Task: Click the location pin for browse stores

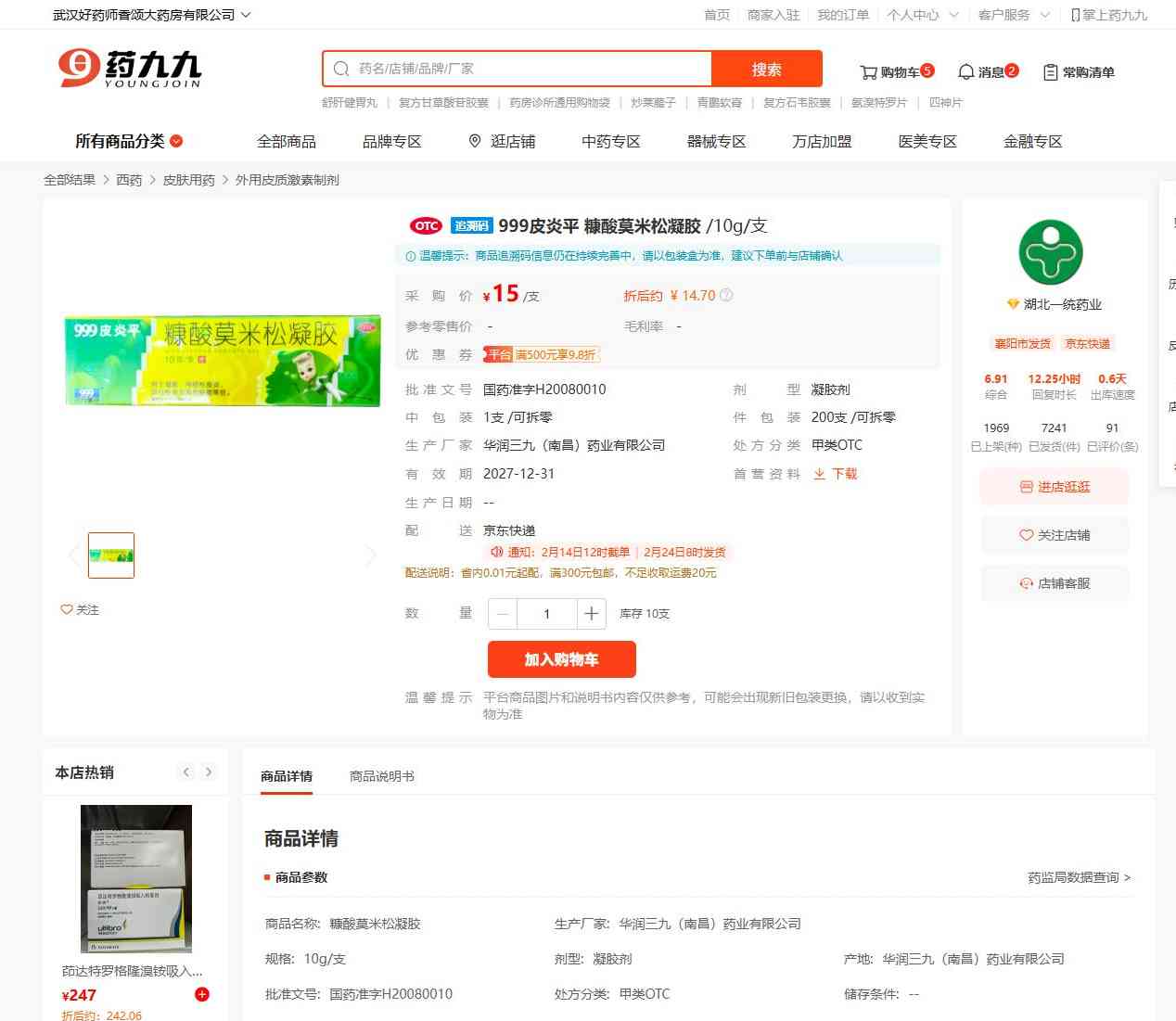Action: 475,141
